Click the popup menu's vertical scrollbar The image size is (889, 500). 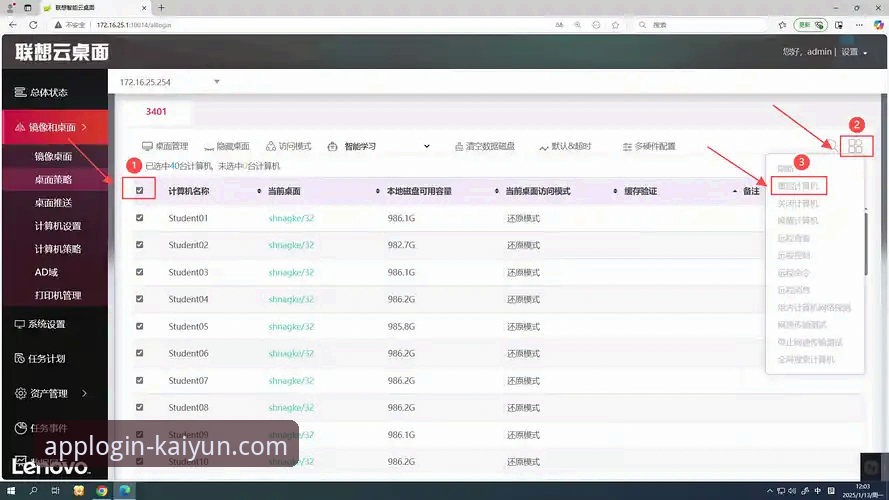coord(866,244)
